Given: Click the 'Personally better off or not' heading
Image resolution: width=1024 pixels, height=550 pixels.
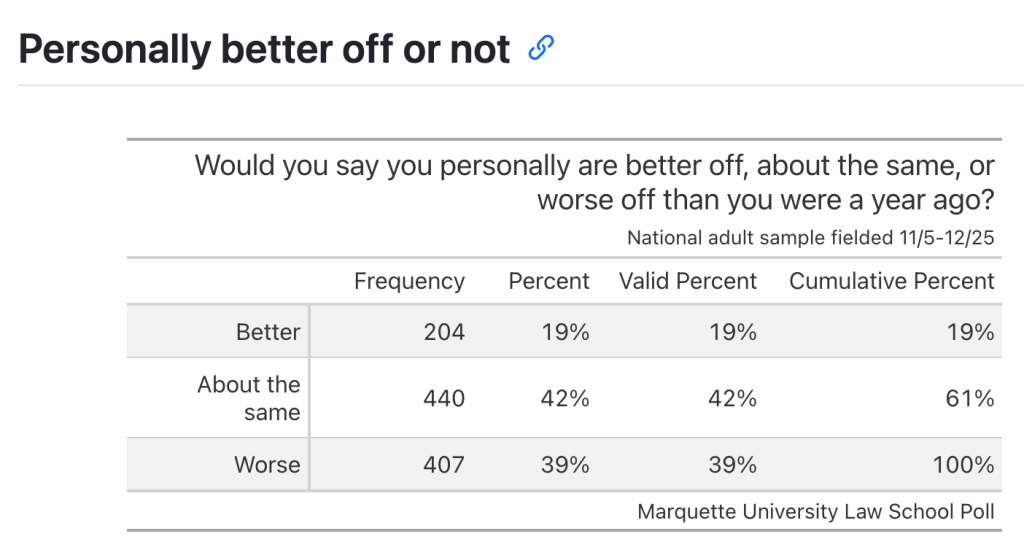Looking at the screenshot, I should pos(265,48).
